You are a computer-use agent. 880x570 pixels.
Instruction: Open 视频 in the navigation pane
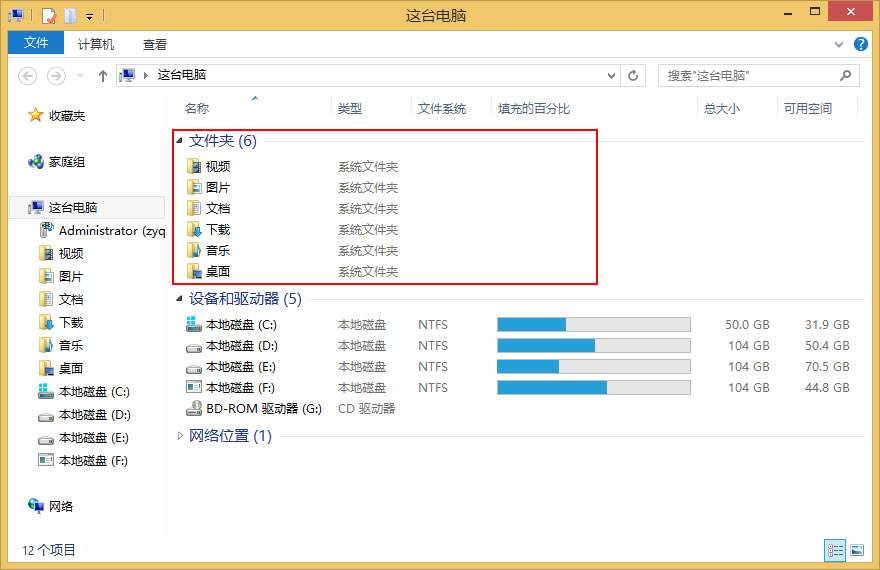tap(71, 254)
